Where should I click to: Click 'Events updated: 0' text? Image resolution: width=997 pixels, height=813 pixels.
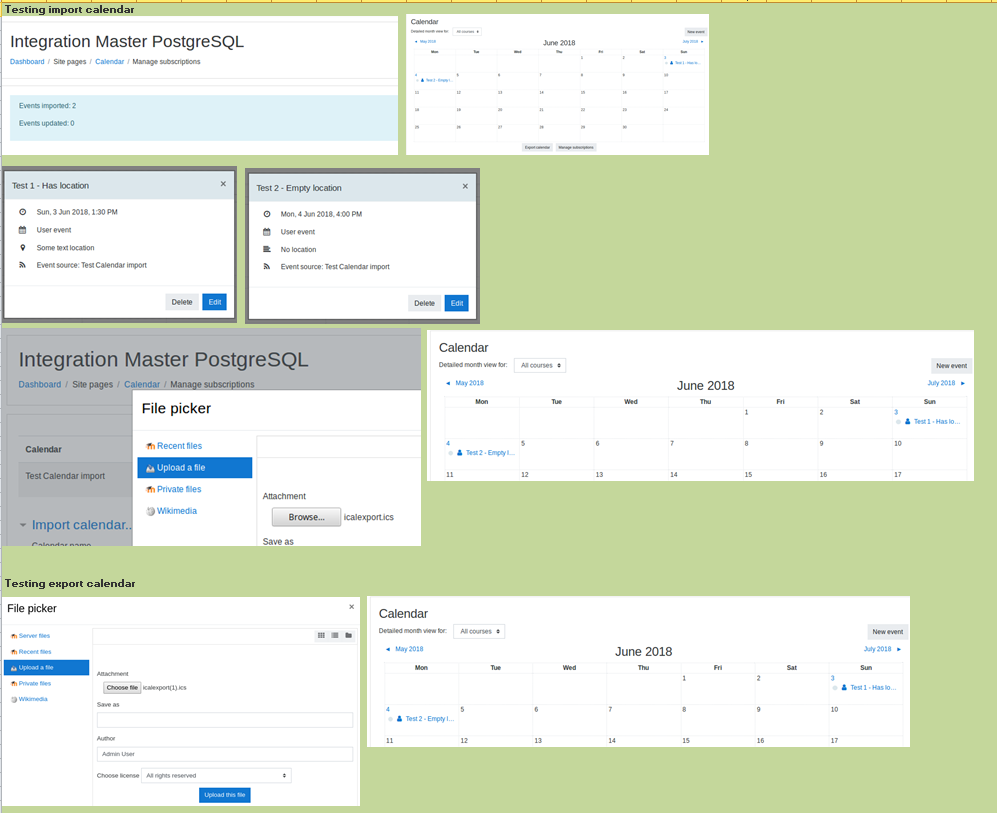(46, 123)
